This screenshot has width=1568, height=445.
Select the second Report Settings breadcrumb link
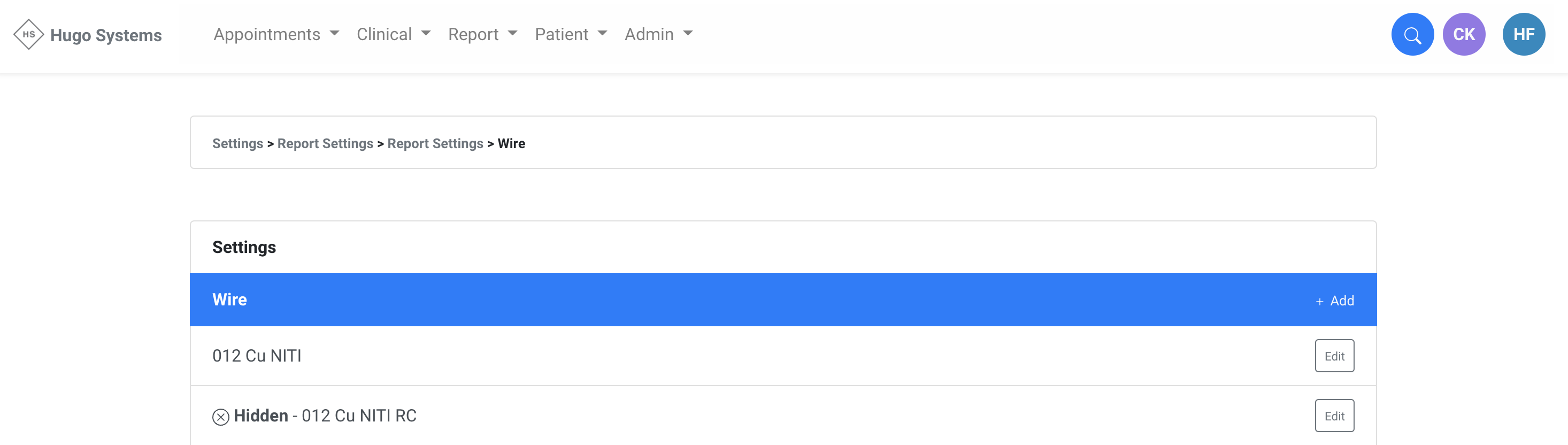tap(435, 144)
